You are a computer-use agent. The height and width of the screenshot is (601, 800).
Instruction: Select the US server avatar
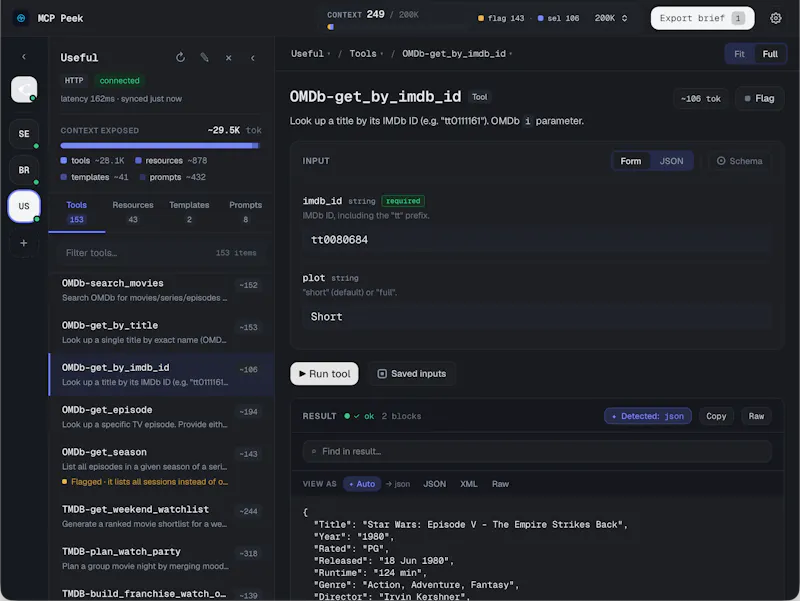pos(24,206)
